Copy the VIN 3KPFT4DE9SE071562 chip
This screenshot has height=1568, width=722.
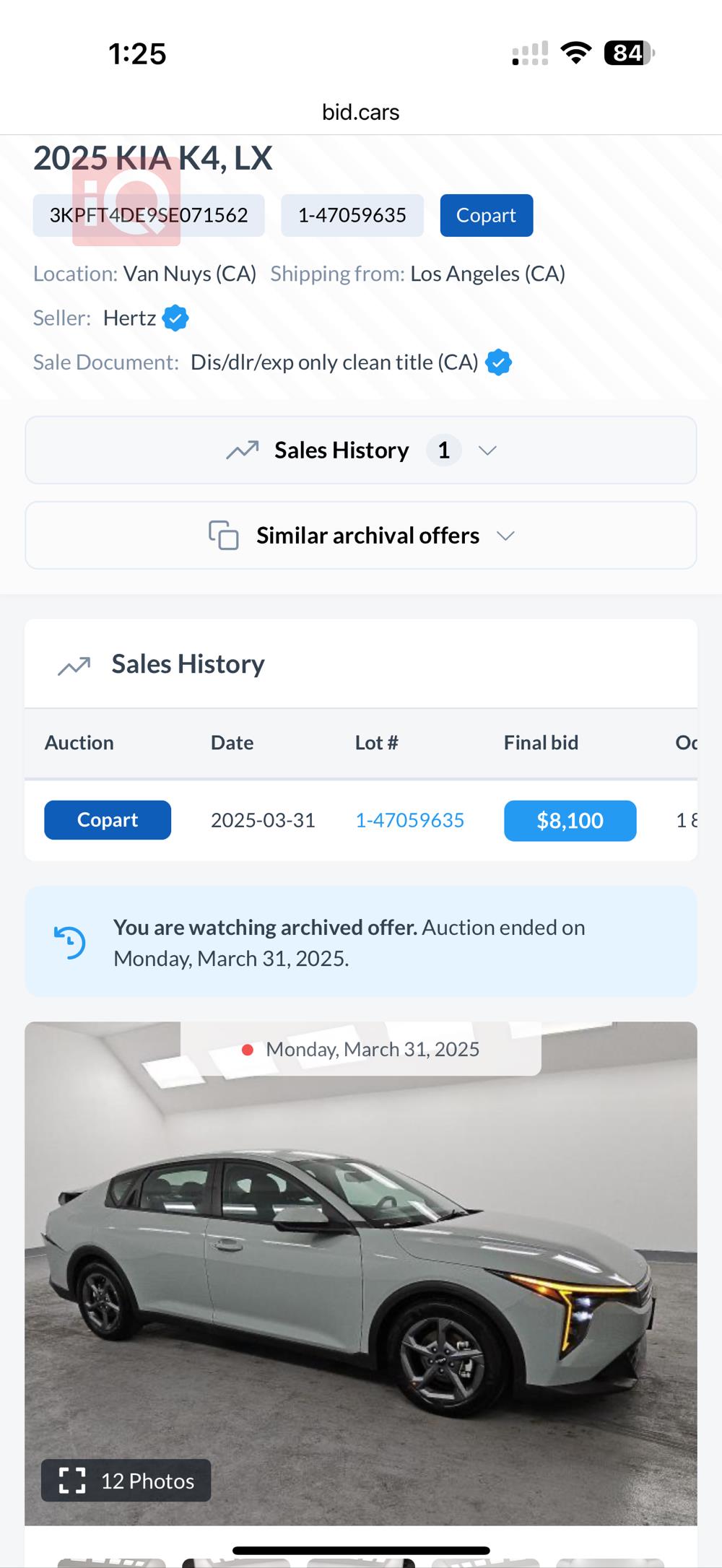[x=149, y=215]
